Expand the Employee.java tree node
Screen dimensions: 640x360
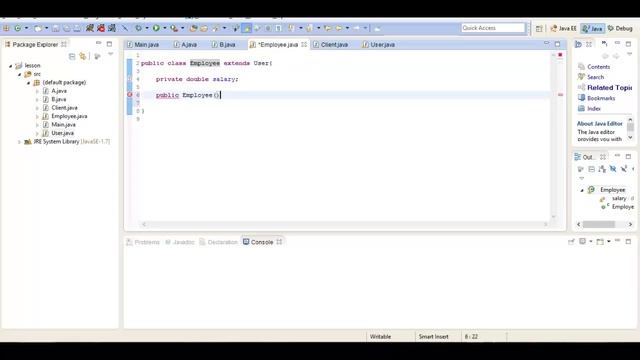tap(37, 116)
